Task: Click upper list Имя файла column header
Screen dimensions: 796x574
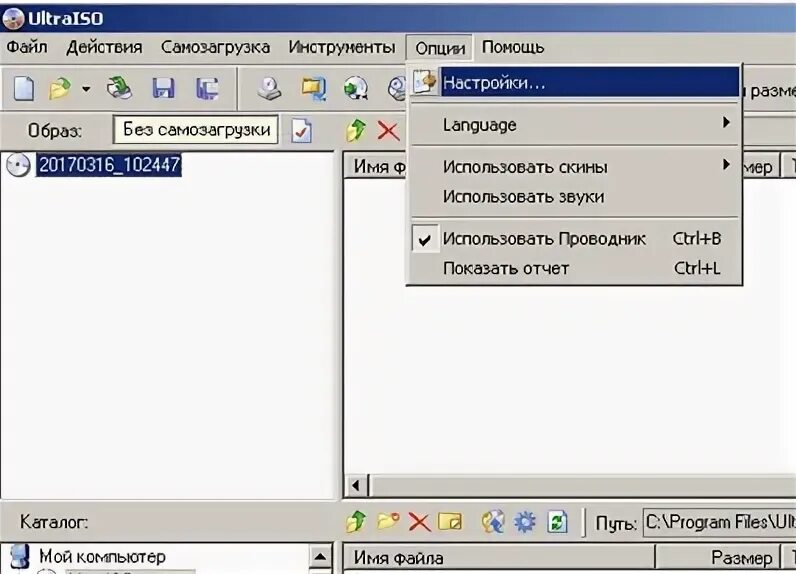Action: click(376, 166)
